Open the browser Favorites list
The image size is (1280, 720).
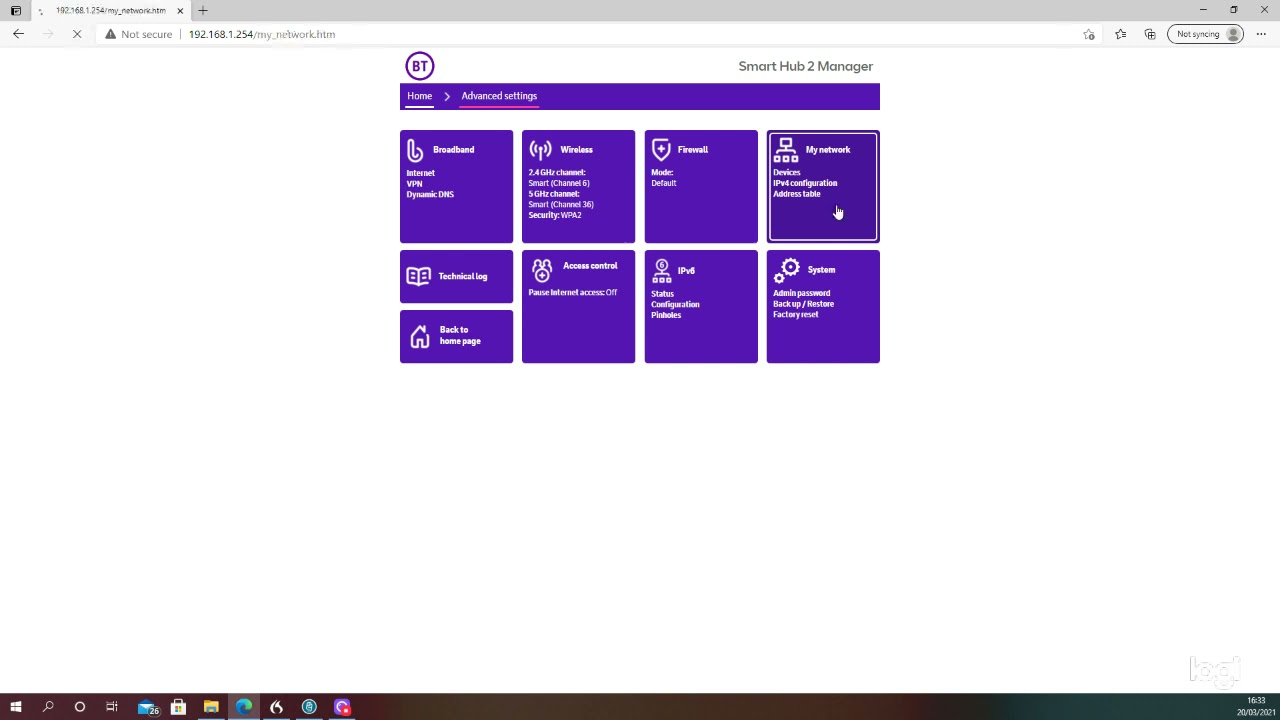point(1120,34)
